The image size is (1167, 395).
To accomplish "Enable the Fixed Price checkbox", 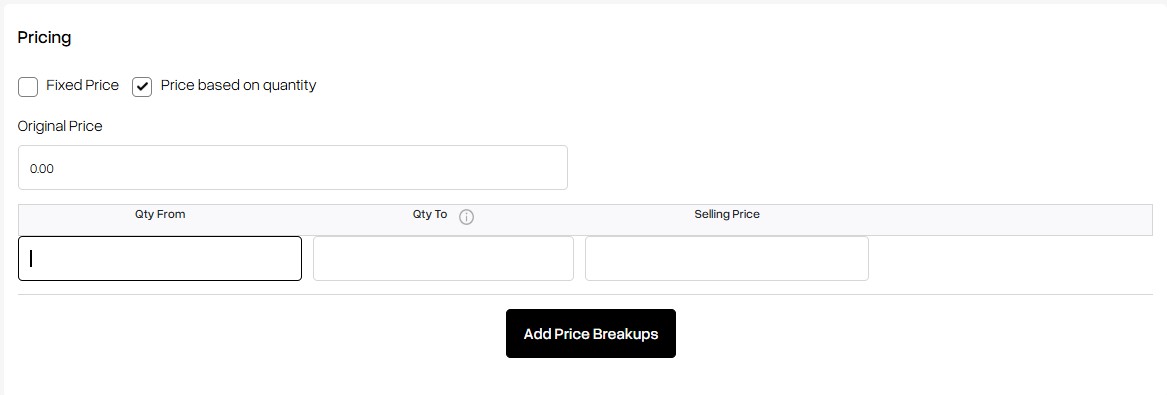I will (28, 87).
